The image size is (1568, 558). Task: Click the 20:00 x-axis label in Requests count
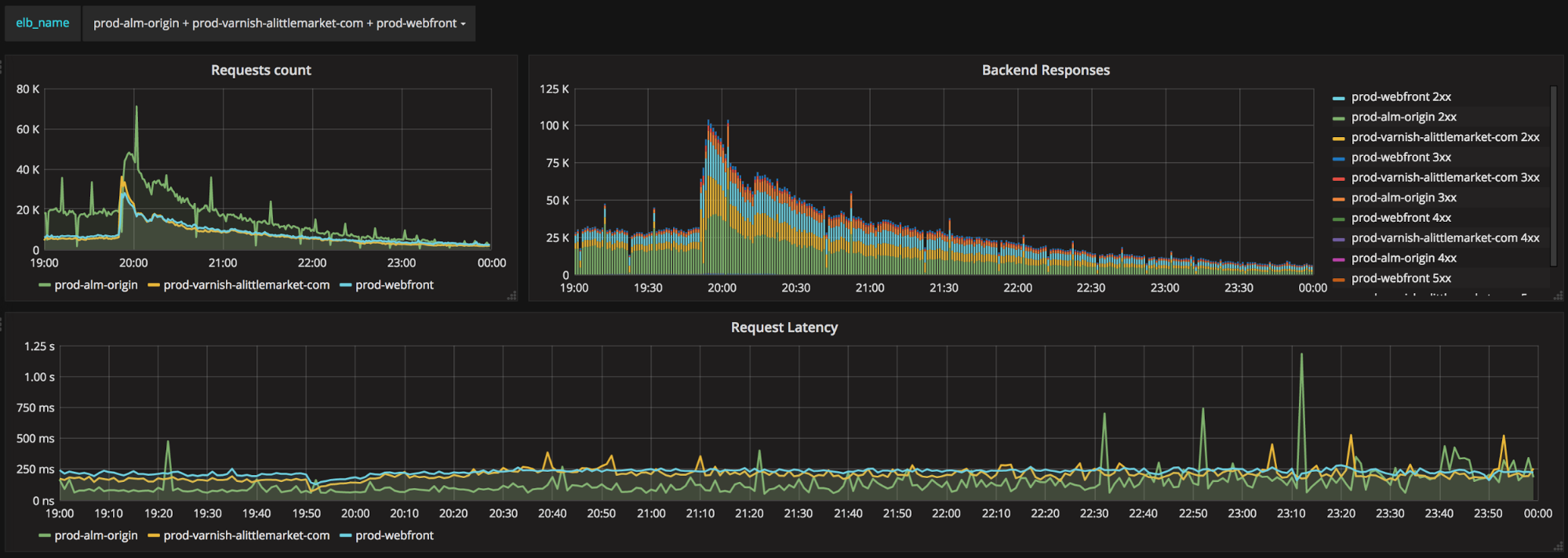click(x=133, y=263)
